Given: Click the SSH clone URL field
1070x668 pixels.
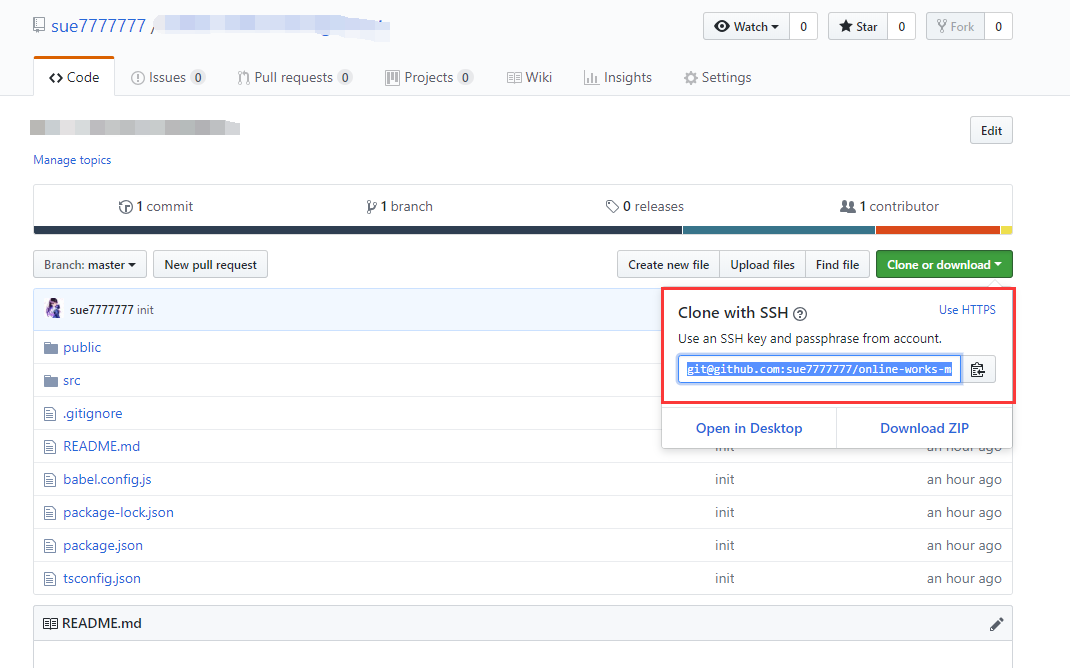Looking at the screenshot, I should (819, 369).
